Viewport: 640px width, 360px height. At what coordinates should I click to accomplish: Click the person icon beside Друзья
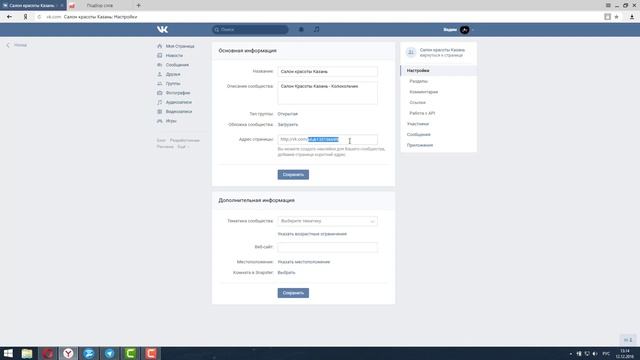[x=160, y=74]
